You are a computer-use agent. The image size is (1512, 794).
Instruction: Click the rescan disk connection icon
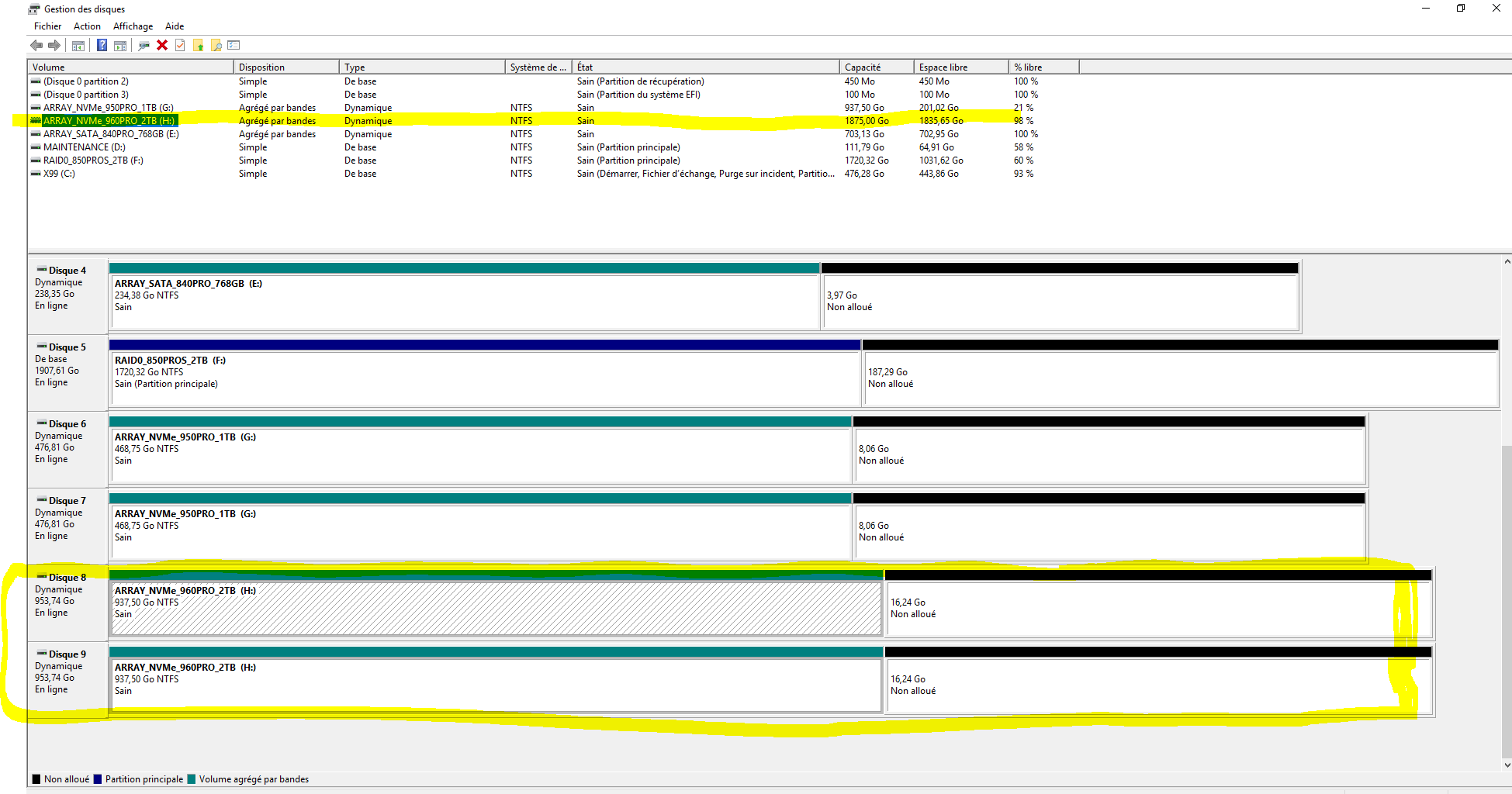pyautogui.click(x=144, y=46)
